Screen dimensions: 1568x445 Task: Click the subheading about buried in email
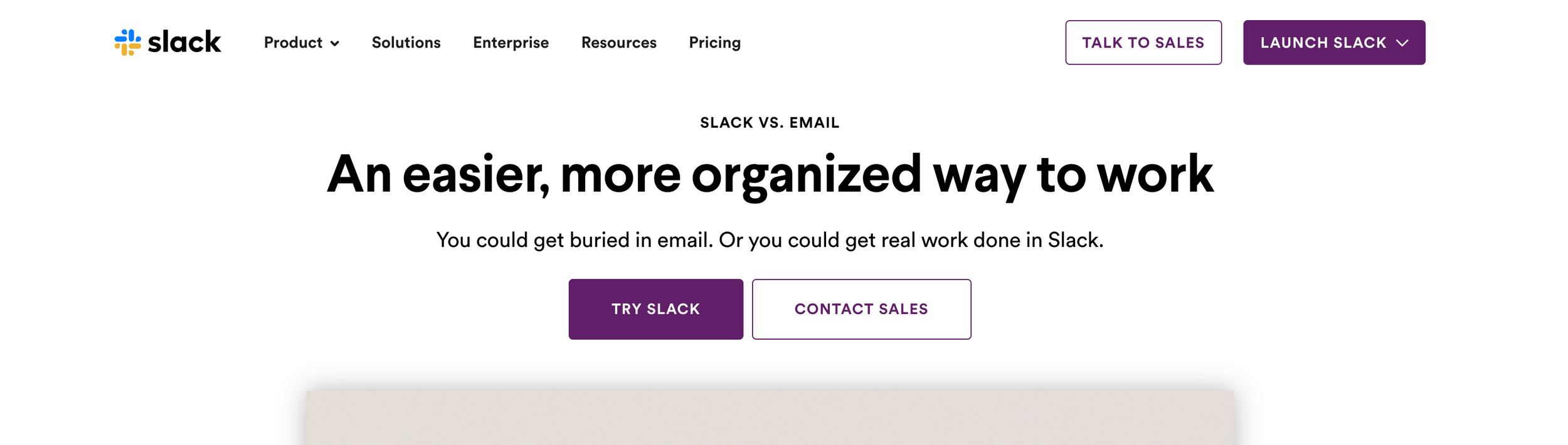click(x=770, y=240)
